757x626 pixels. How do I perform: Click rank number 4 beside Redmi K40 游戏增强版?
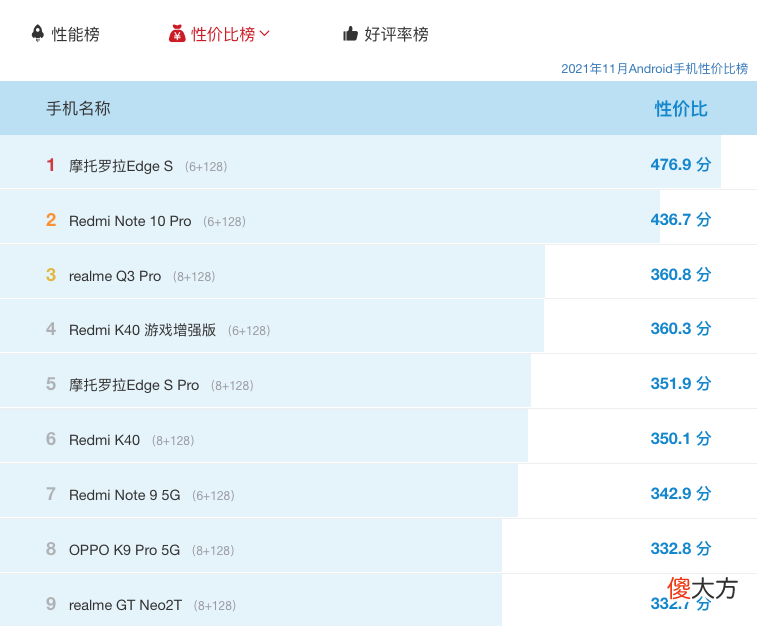pos(51,329)
